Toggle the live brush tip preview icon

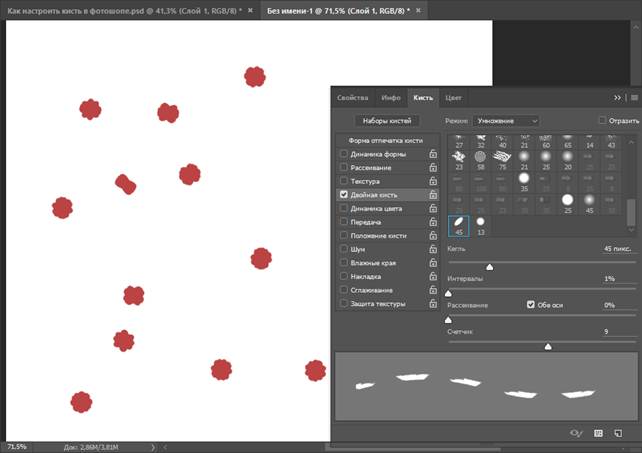coord(576,433)
